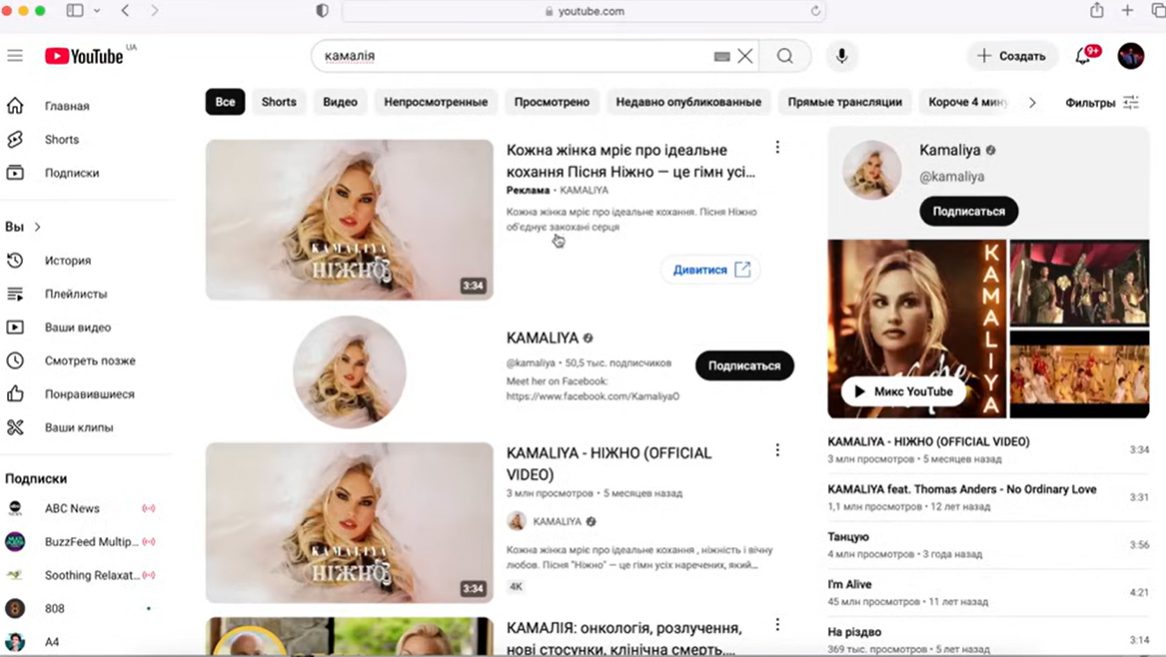
Task: Open the Фильтры filter options
Action: tap(1102, 102)
